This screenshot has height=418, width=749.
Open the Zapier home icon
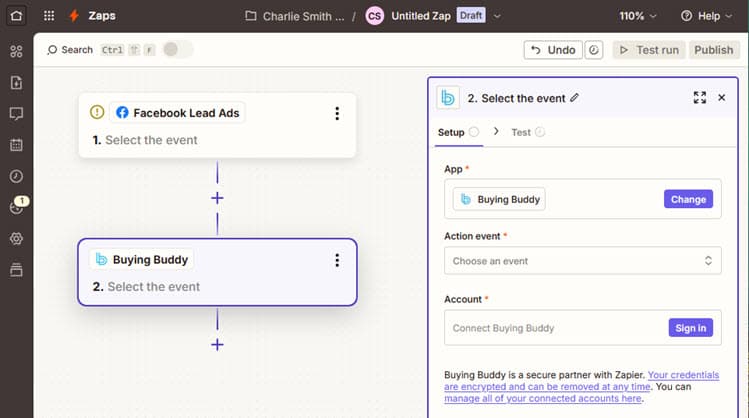(16, 16)
